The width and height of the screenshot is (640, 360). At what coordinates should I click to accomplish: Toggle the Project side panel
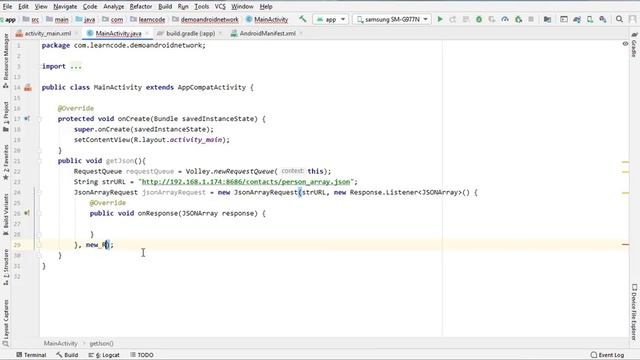[x=6, y=117]
